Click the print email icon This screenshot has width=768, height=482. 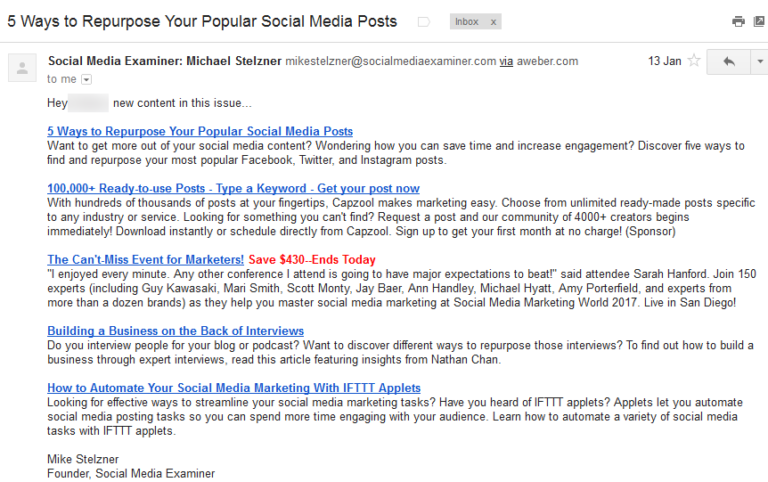point(738,21)
